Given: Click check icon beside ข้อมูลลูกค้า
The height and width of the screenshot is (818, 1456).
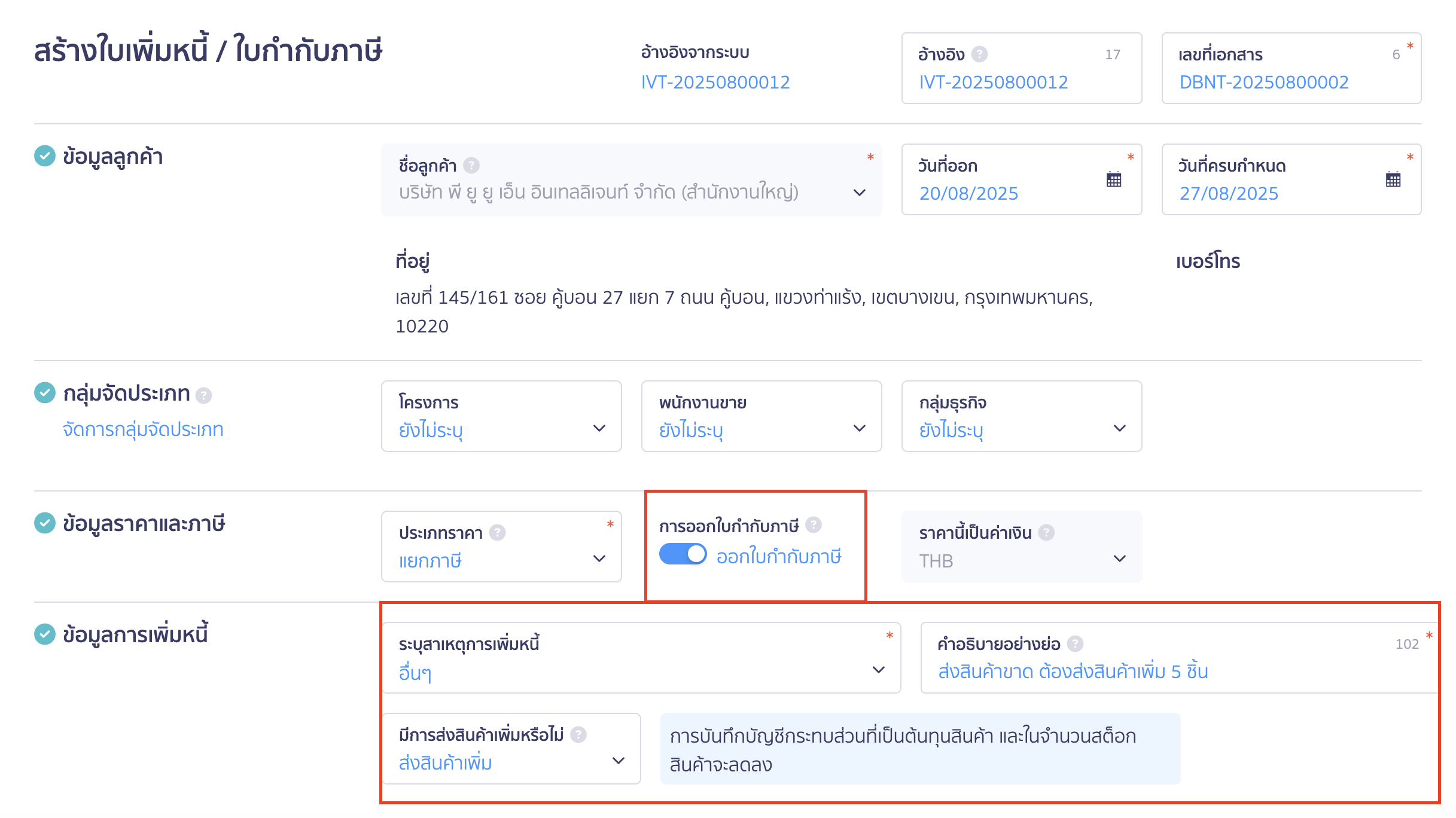Looking at the screenshot, I should [45, 155].
